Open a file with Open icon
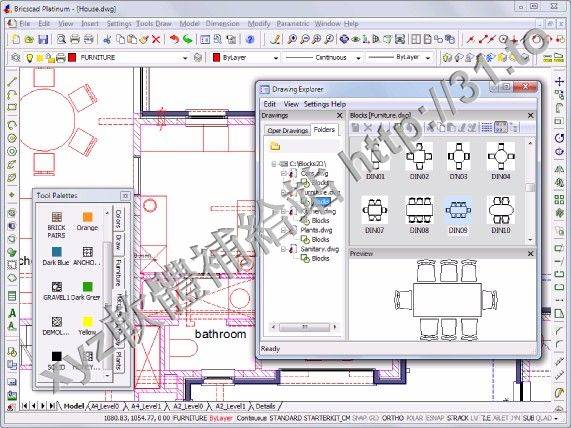Image resolution: width=571 pixels, height=428 pixels. point(29,39)
